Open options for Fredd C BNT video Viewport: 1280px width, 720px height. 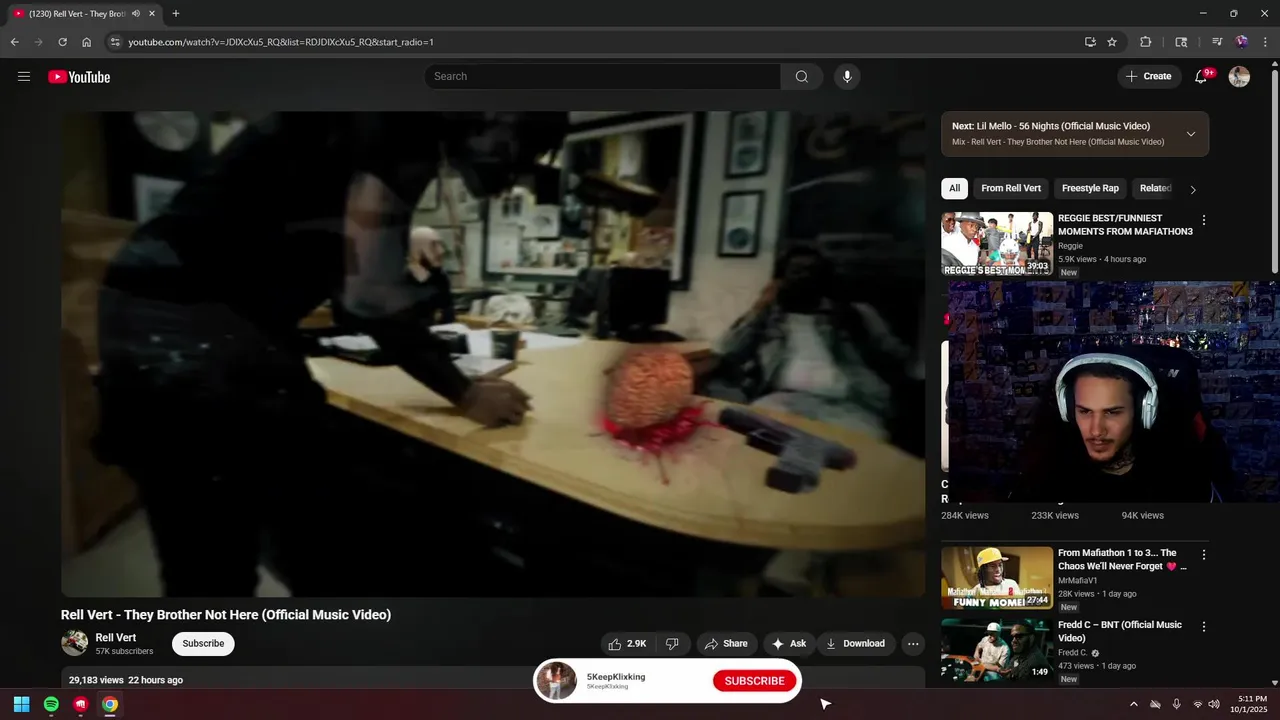1204,627
